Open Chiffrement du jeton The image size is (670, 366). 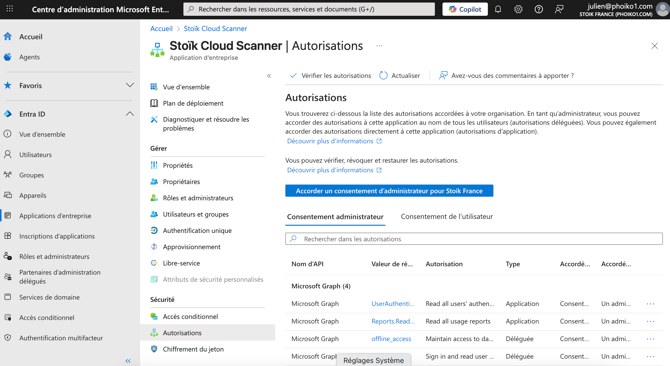193,349
